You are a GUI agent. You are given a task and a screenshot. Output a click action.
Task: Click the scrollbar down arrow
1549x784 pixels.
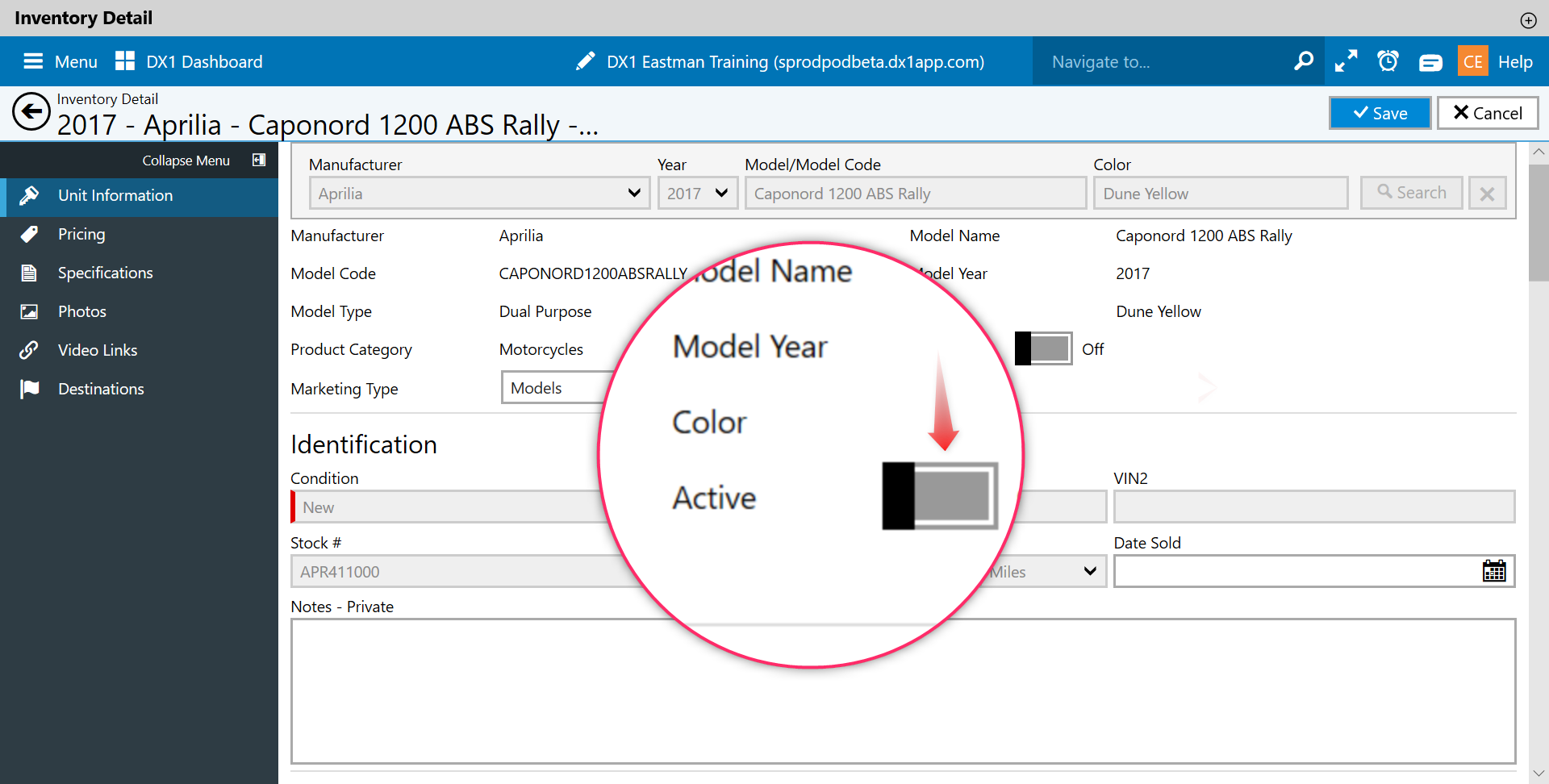pos(1539,774)
